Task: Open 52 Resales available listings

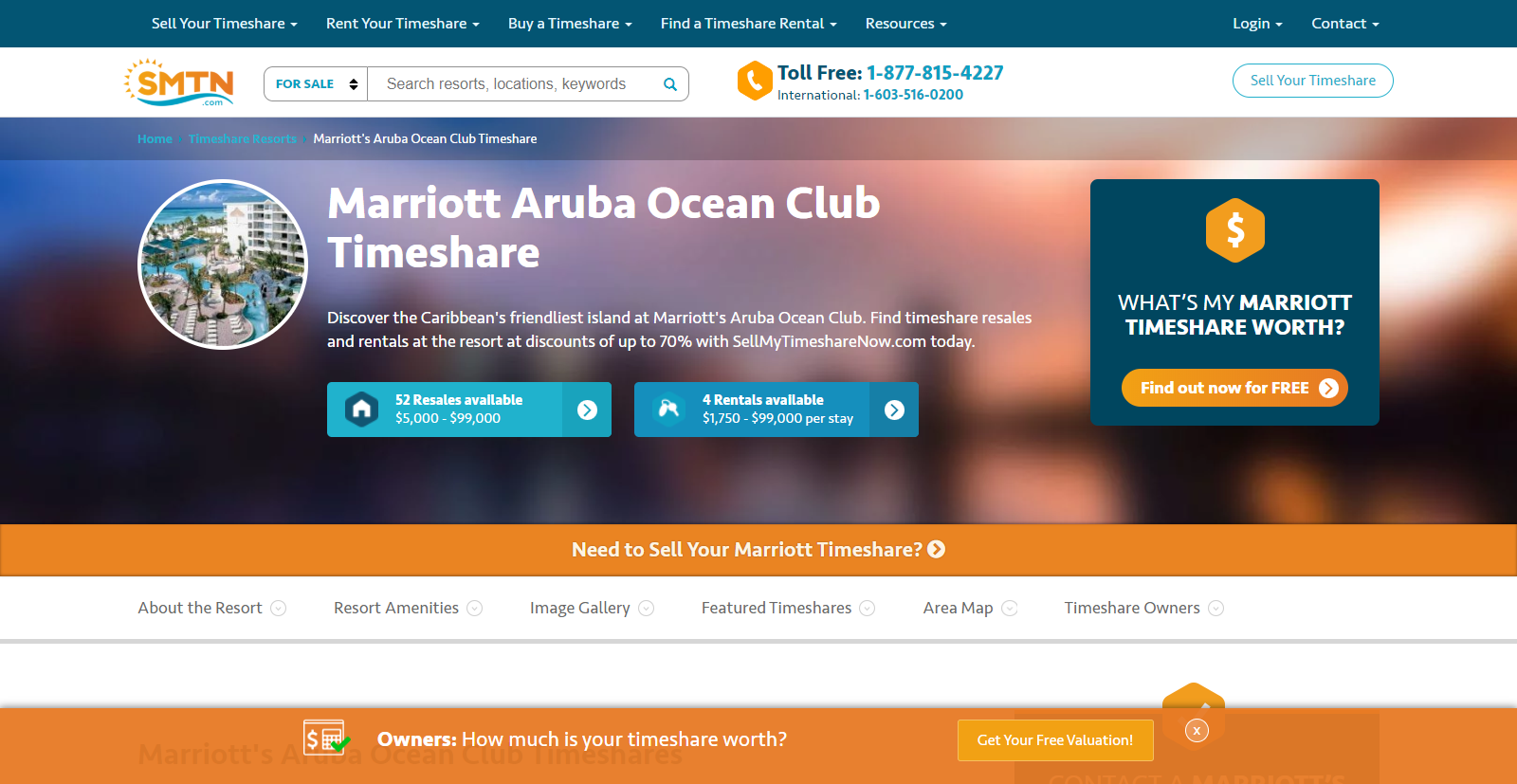Action: (x=469, y=410)
